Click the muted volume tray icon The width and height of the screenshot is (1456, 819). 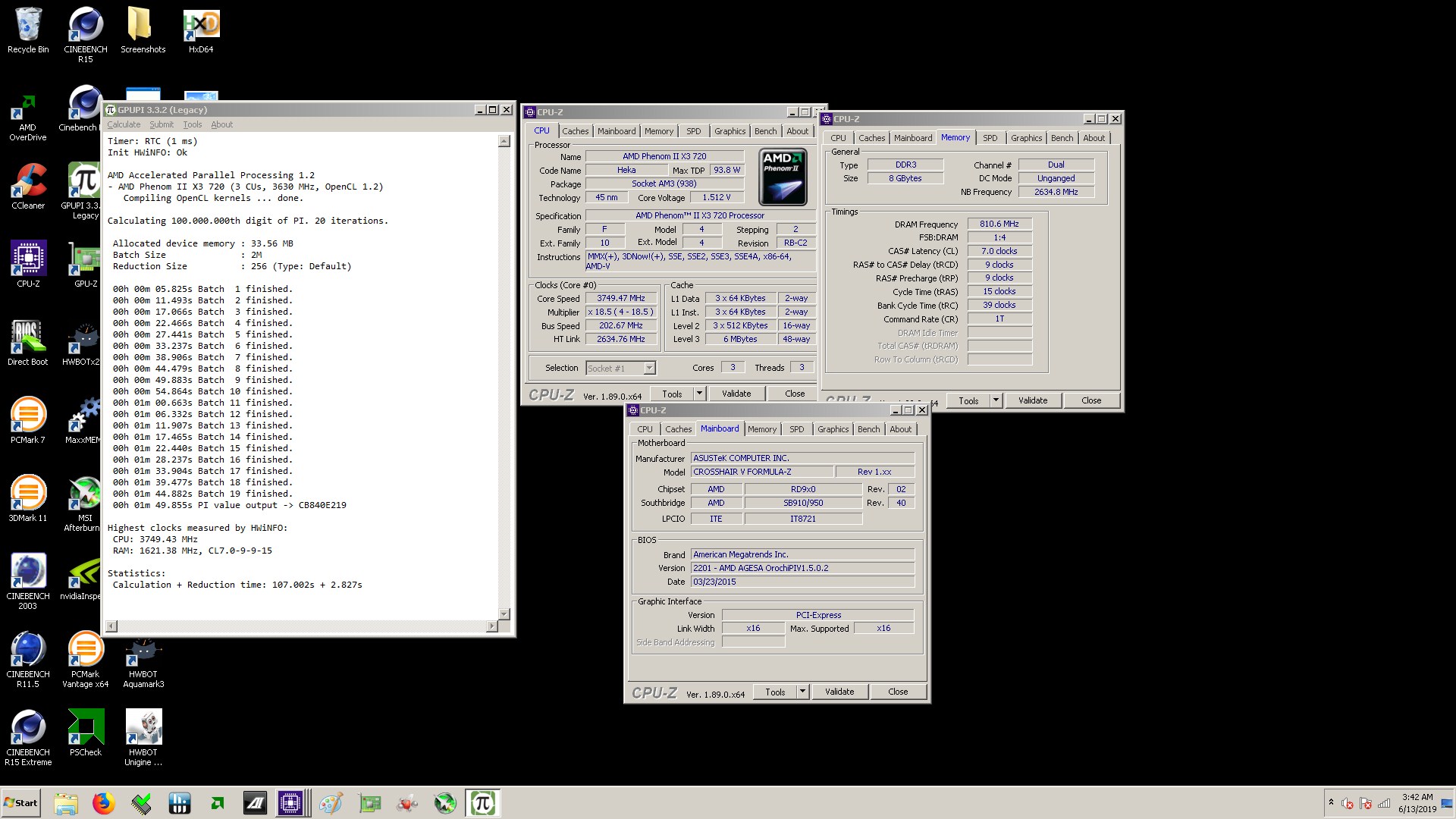pyautogui.click(x=1348, y=804)
